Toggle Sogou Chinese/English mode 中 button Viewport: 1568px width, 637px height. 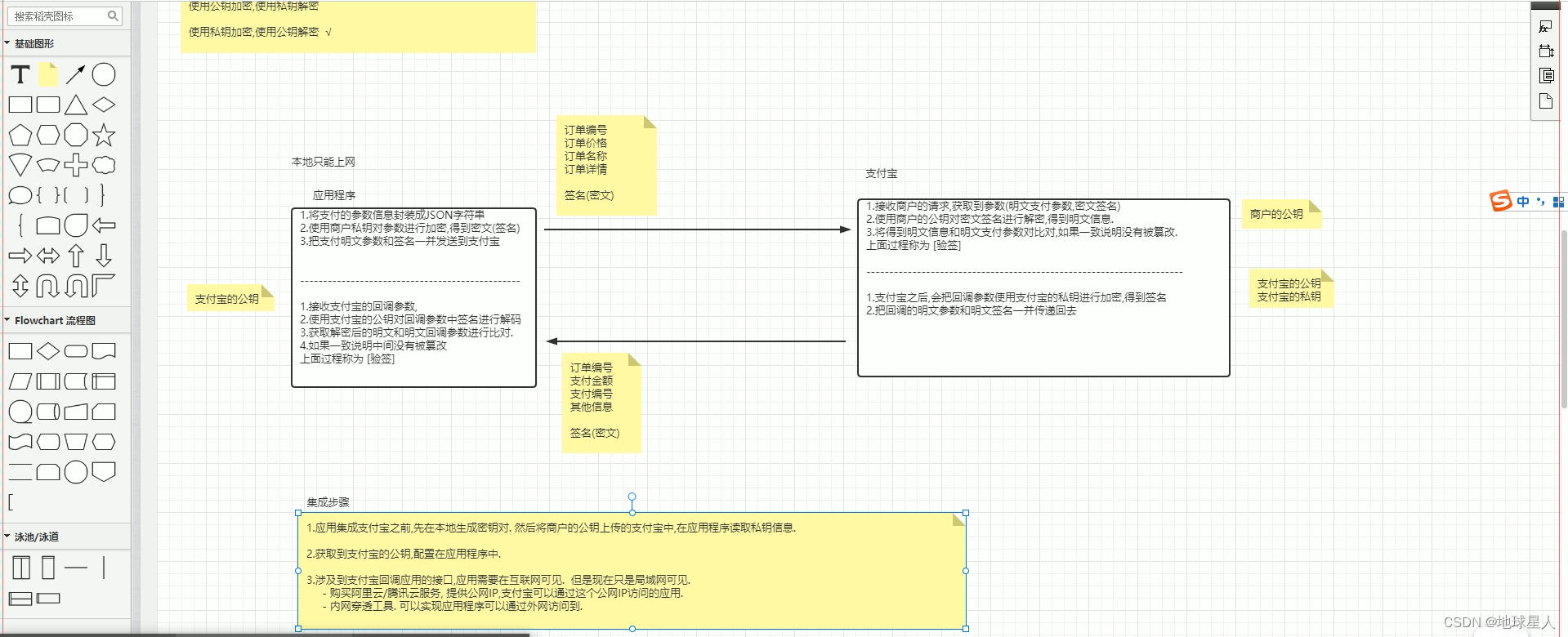point(1523,202)
